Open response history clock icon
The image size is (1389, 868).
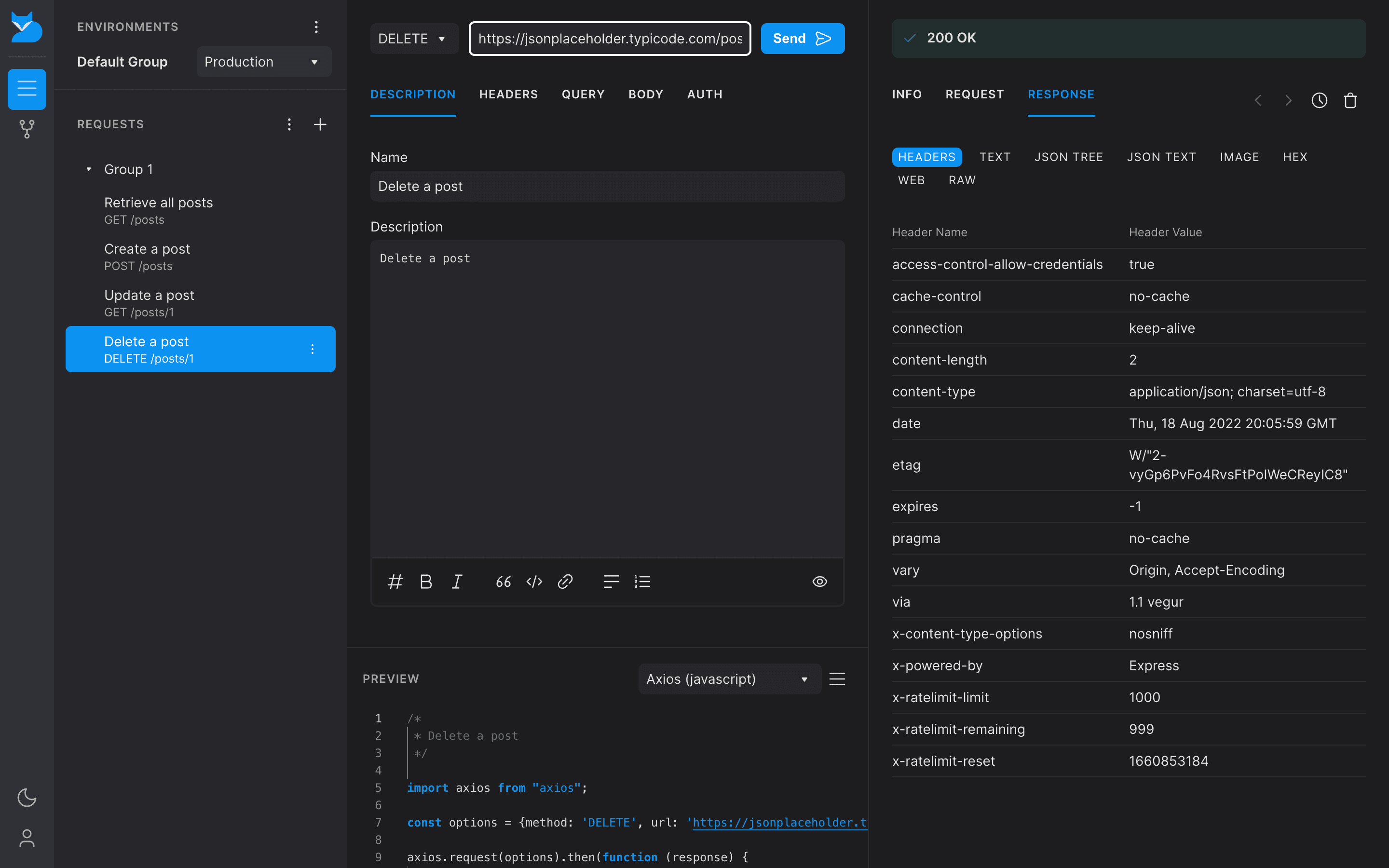pos(1320,100)
